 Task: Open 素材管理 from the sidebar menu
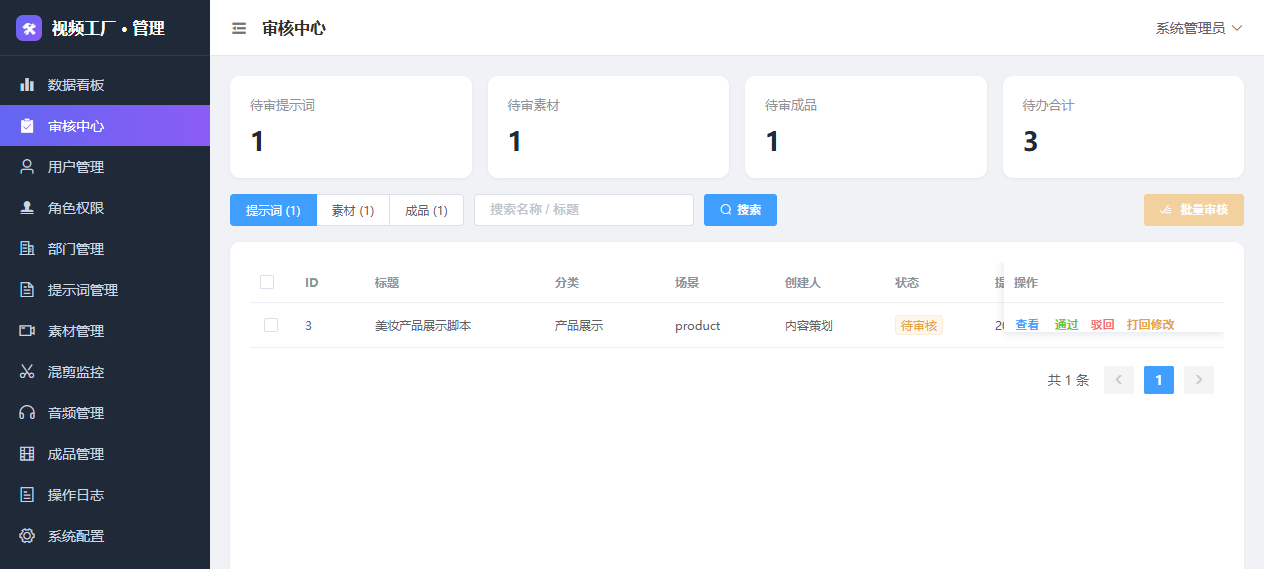[105, 331]
